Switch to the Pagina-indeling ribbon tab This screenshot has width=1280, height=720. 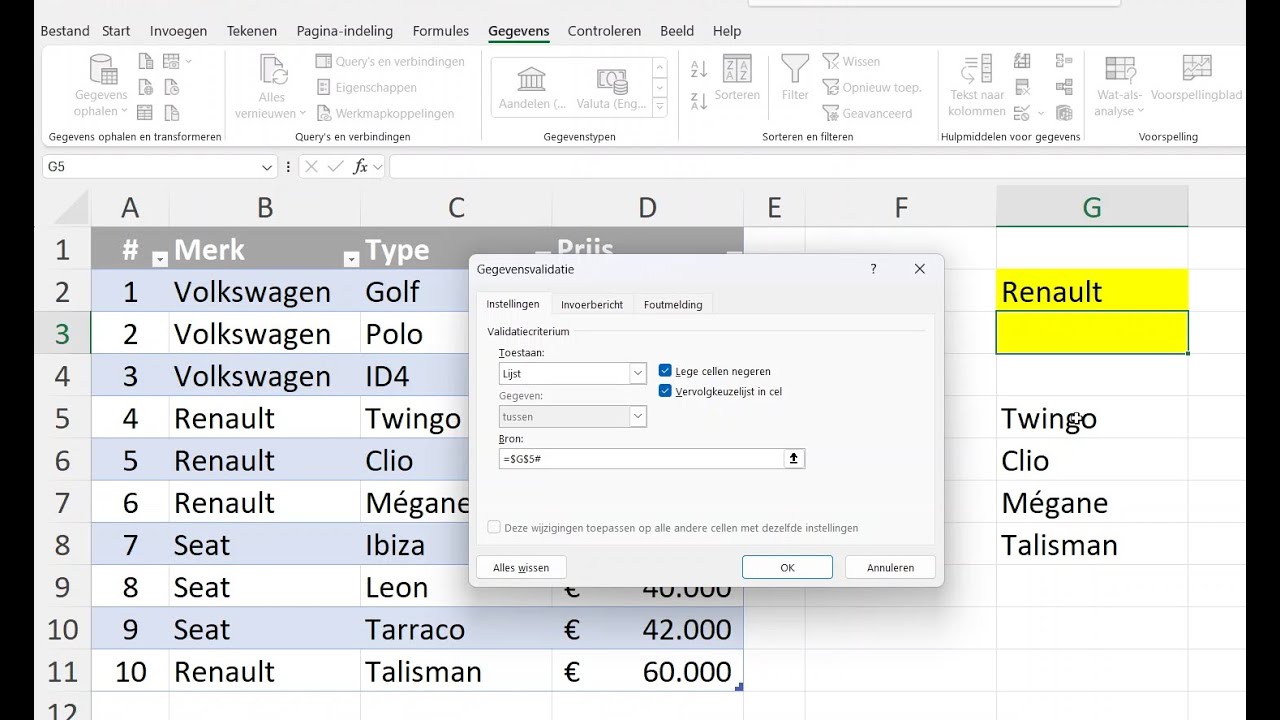pos(345,31)
